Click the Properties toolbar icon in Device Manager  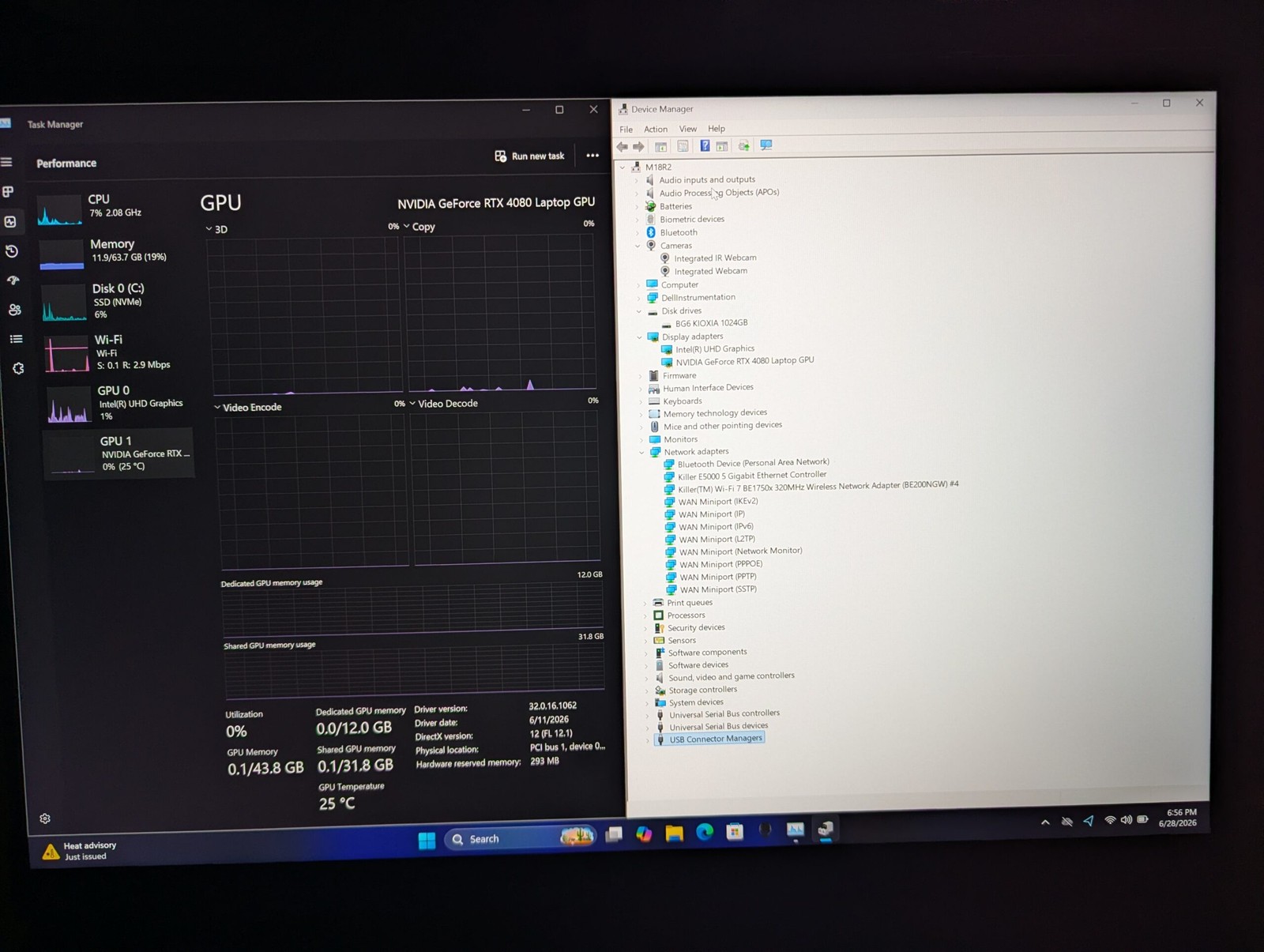[683, 146]
